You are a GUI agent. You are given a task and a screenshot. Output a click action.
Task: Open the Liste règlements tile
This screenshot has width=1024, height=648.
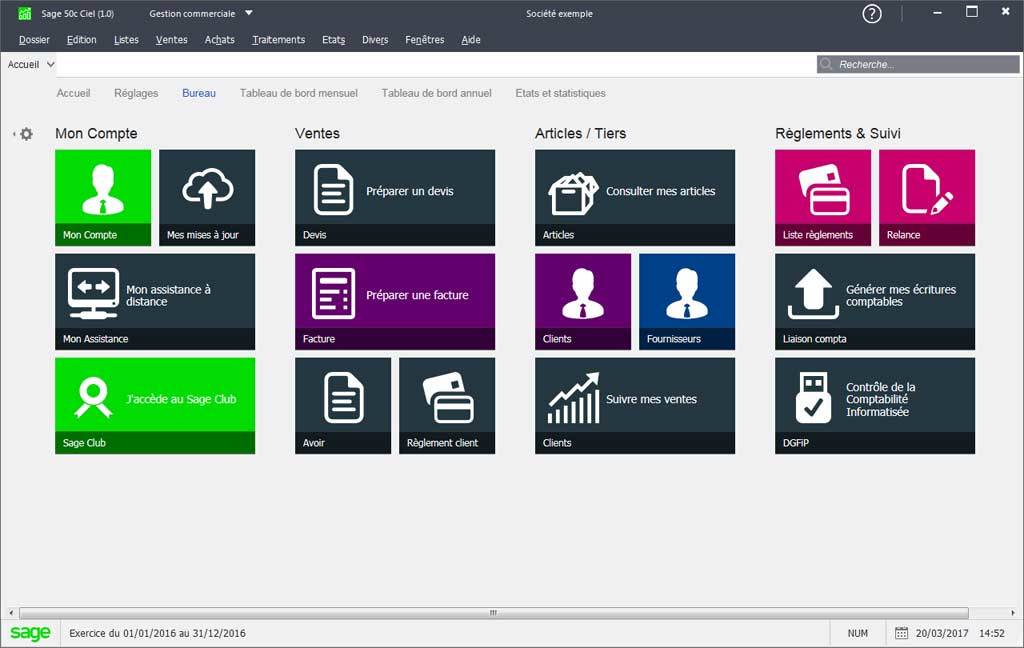click(823, 197)
